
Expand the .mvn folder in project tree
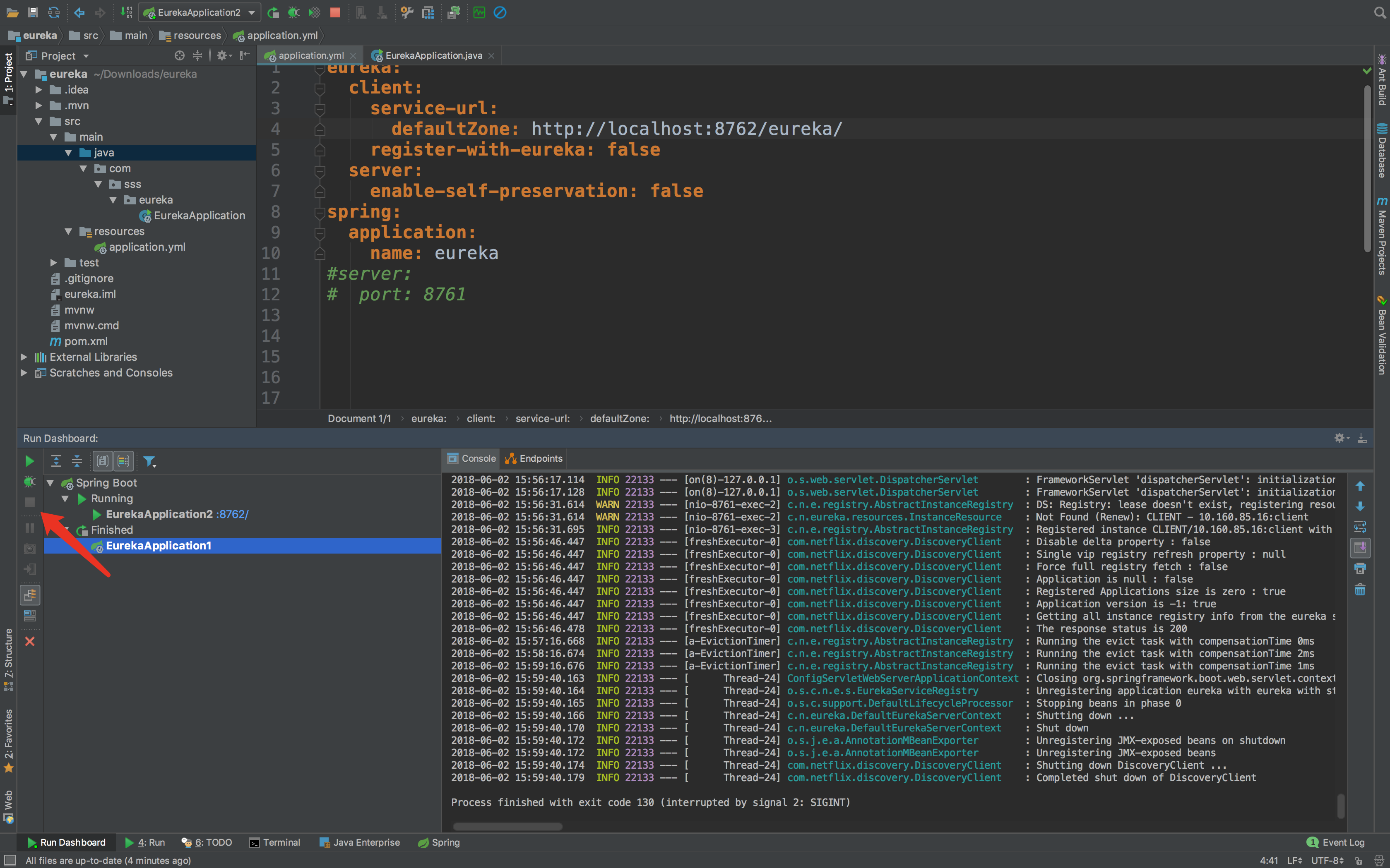point(38,106)
